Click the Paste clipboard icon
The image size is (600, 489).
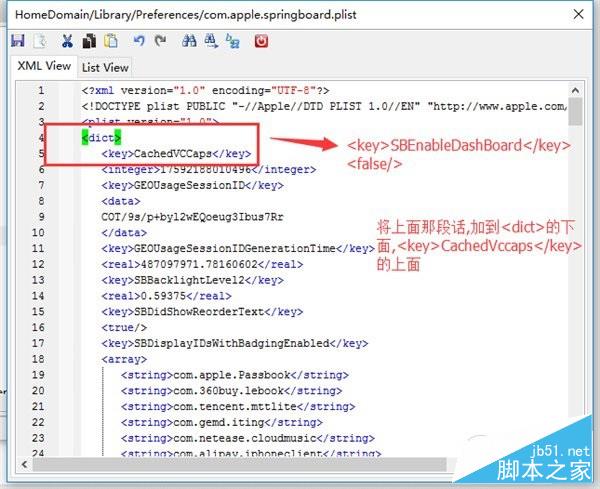coord(111,41)
